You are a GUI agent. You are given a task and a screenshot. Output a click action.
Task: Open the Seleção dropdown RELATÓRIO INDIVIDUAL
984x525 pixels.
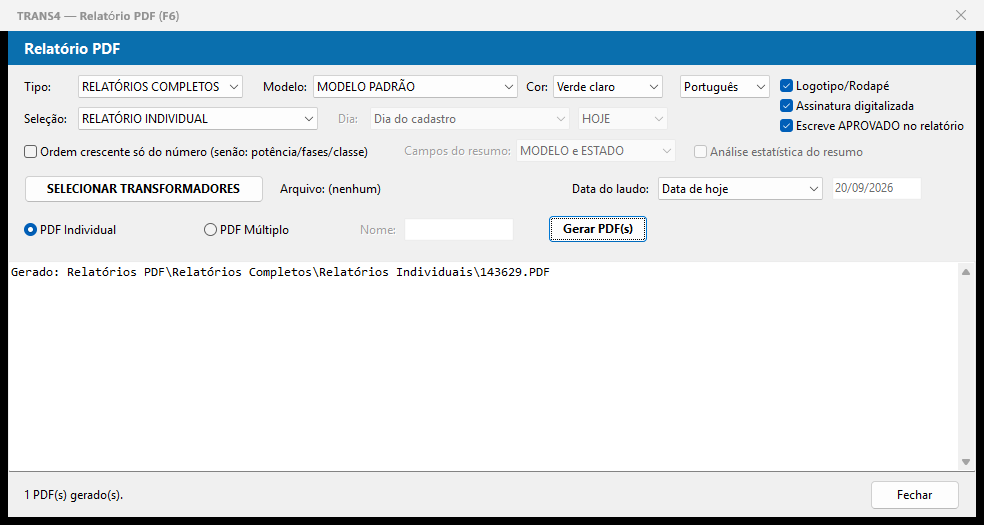click(x=198, y=119)
